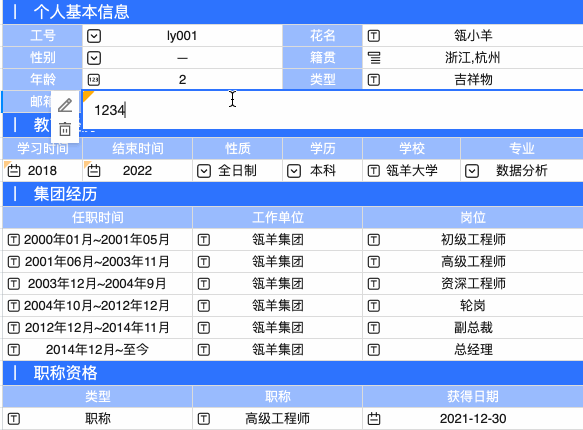Click 领羊集团 in the 初级工程师 row
The width and height of the screenshot is (583, 430).
coord(278,240)
